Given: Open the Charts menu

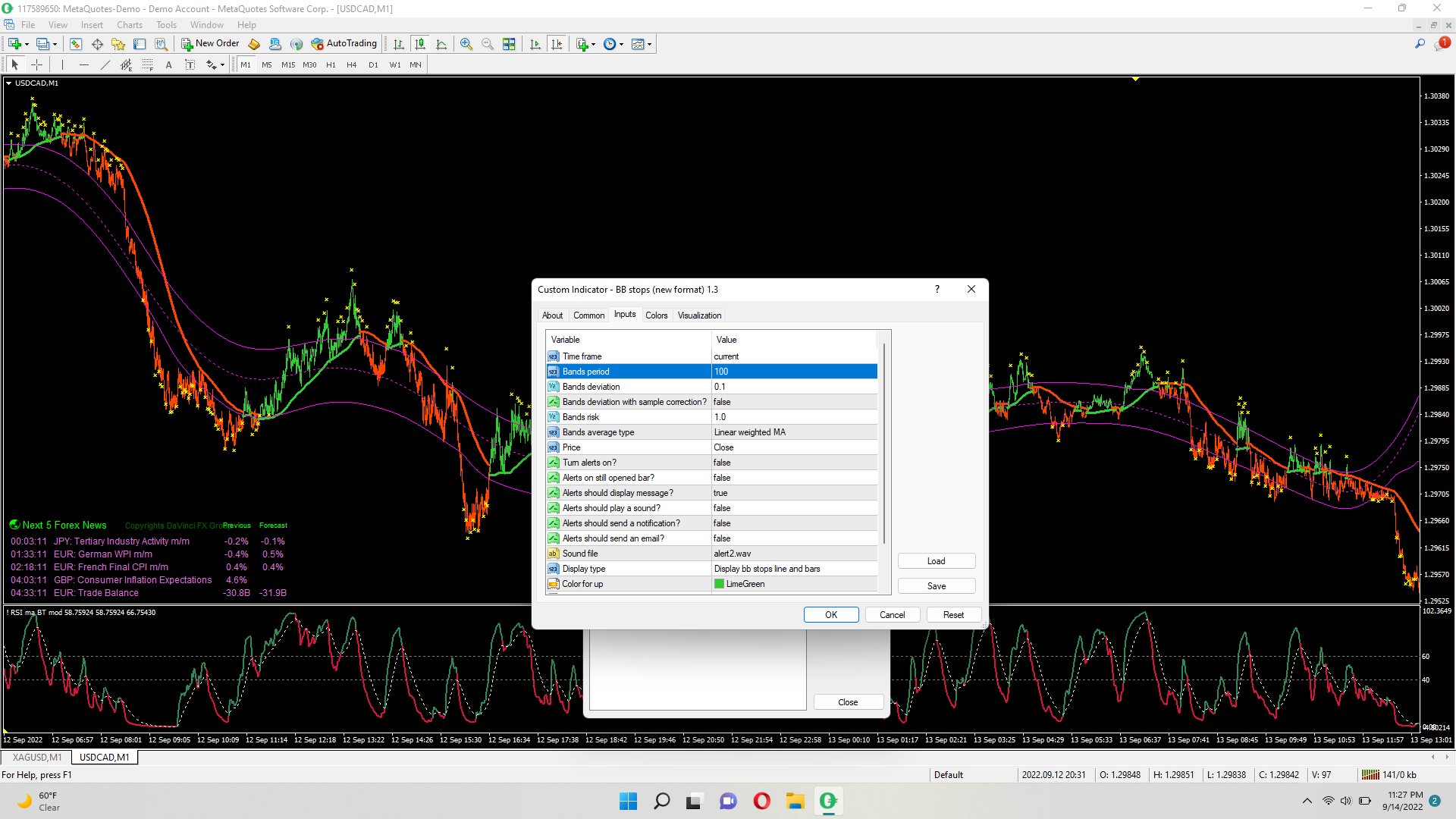Looking at the screenshot, I should tap(129, 25).
